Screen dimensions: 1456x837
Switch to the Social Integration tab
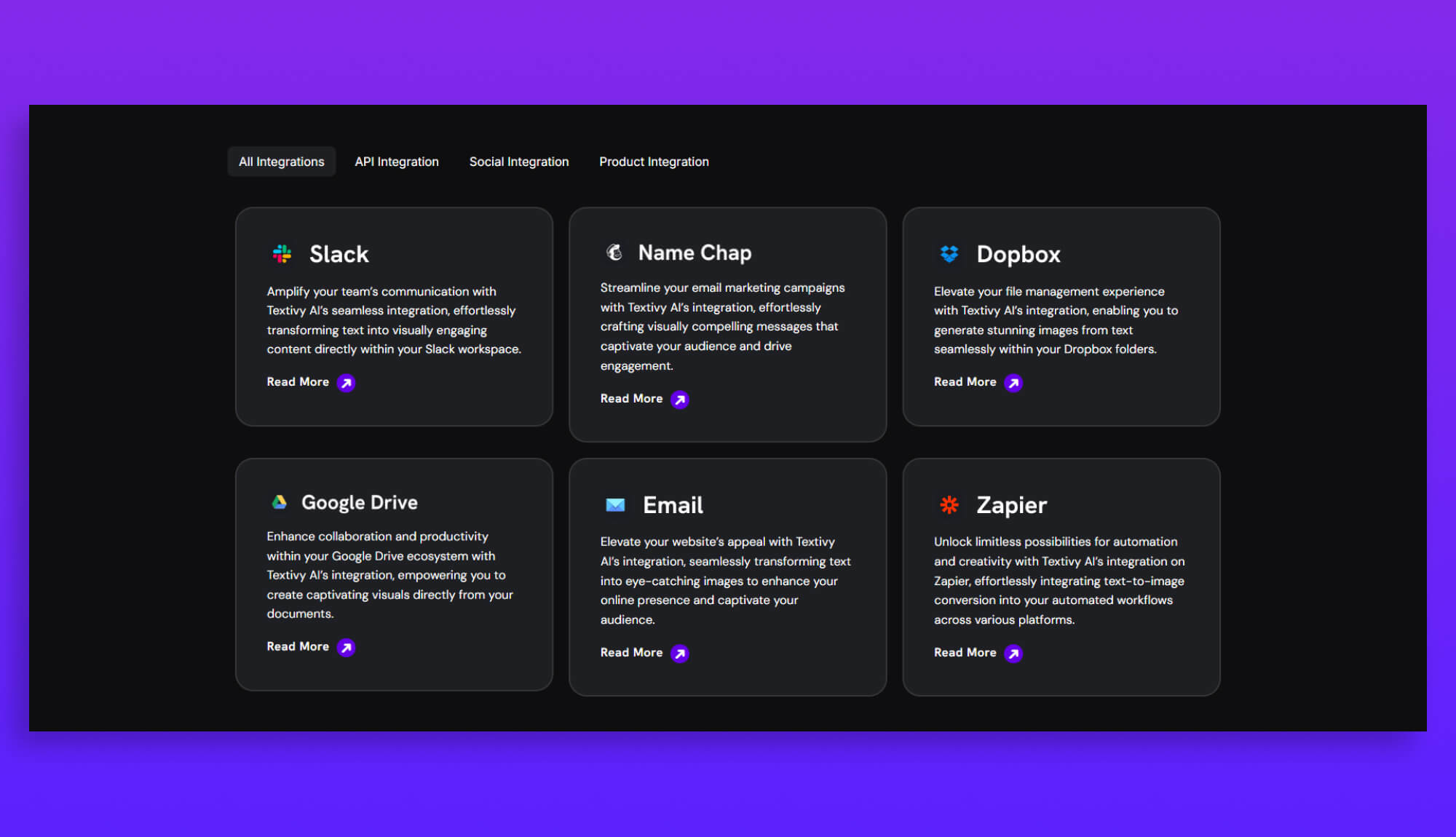pyautogui.click(x=519, y=162)
